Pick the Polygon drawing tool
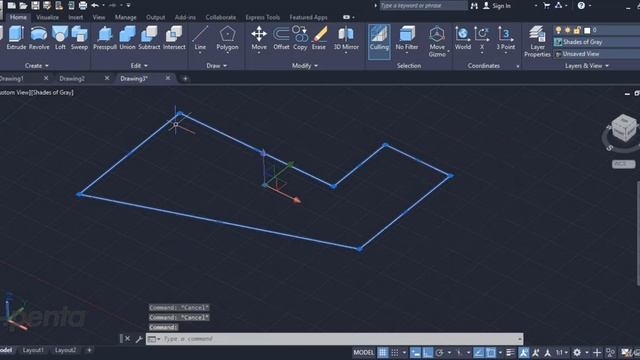 (x=227, y=39)
